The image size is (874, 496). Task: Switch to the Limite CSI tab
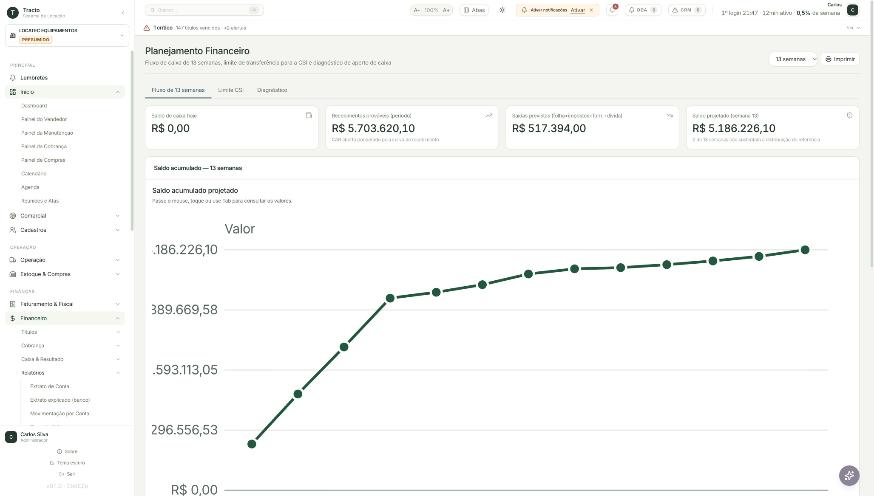(x=230, y=90)
